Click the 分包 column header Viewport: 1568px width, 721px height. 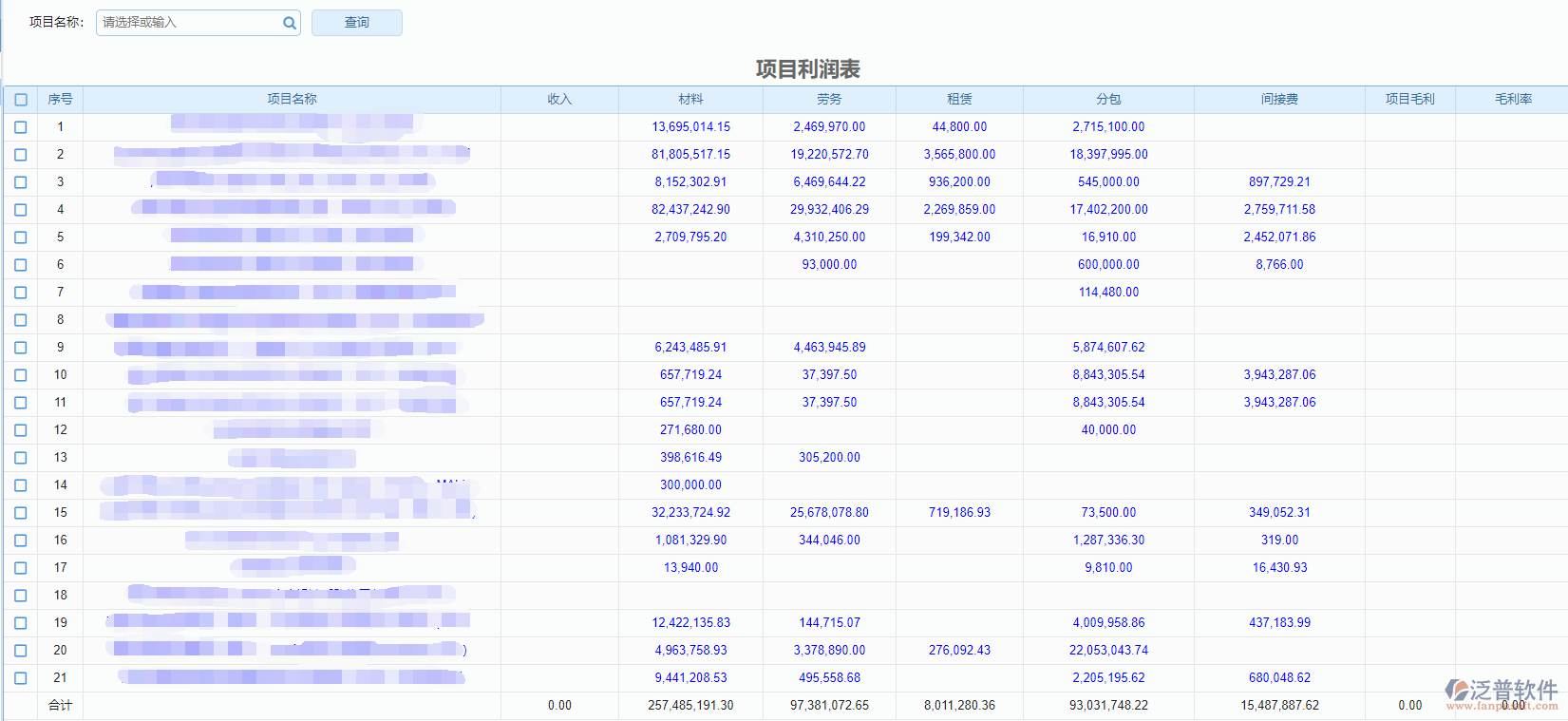click(1108, 99)
